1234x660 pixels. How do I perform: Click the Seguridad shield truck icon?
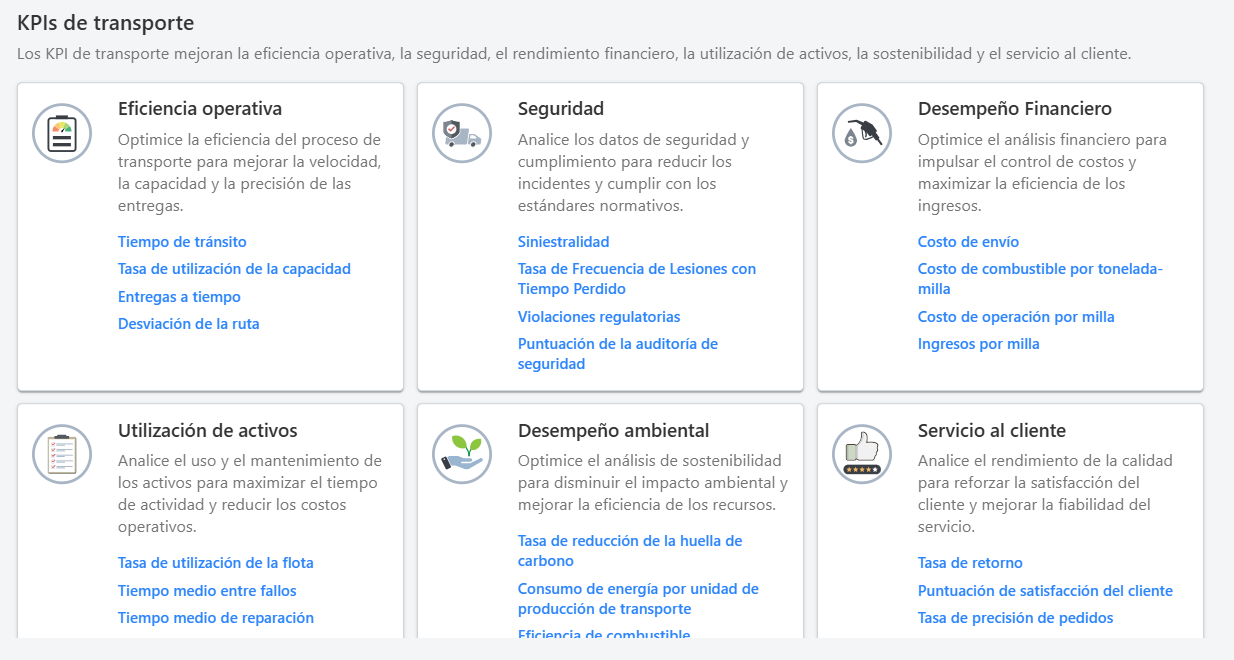pos(462,132)
